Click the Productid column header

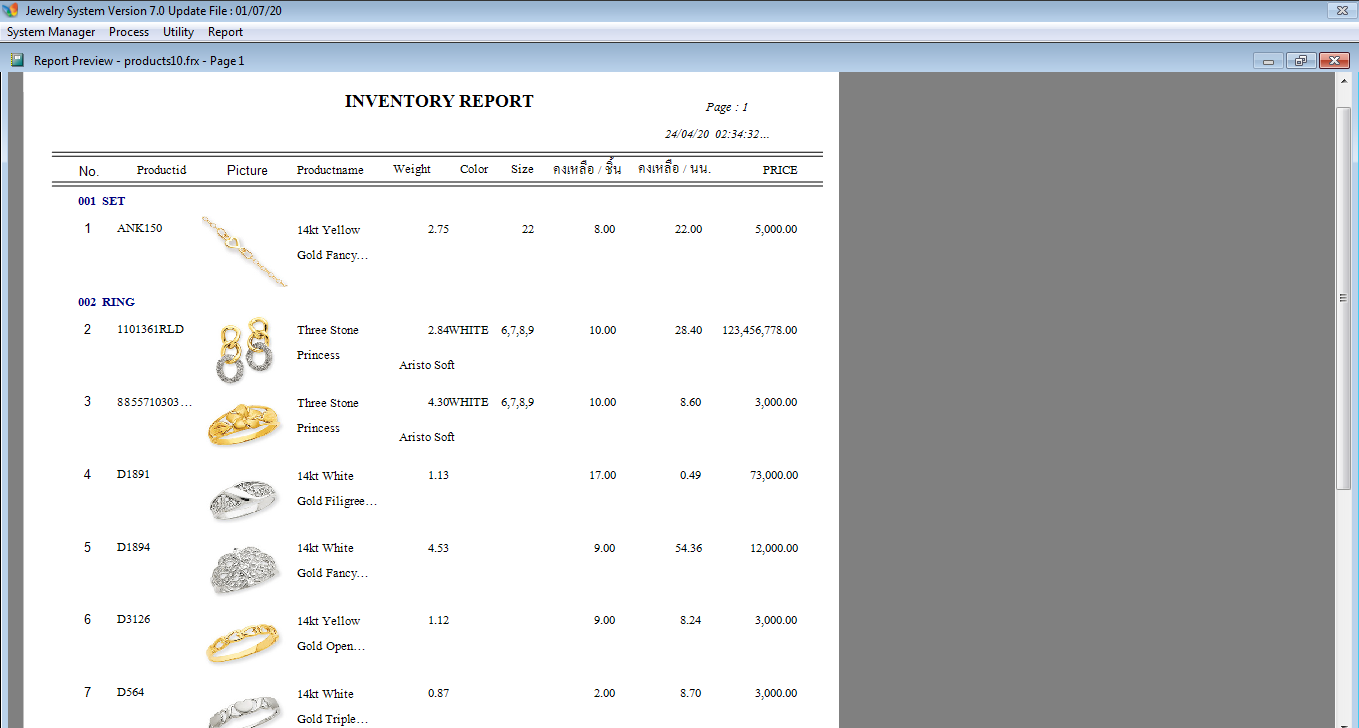coord(162,170)
